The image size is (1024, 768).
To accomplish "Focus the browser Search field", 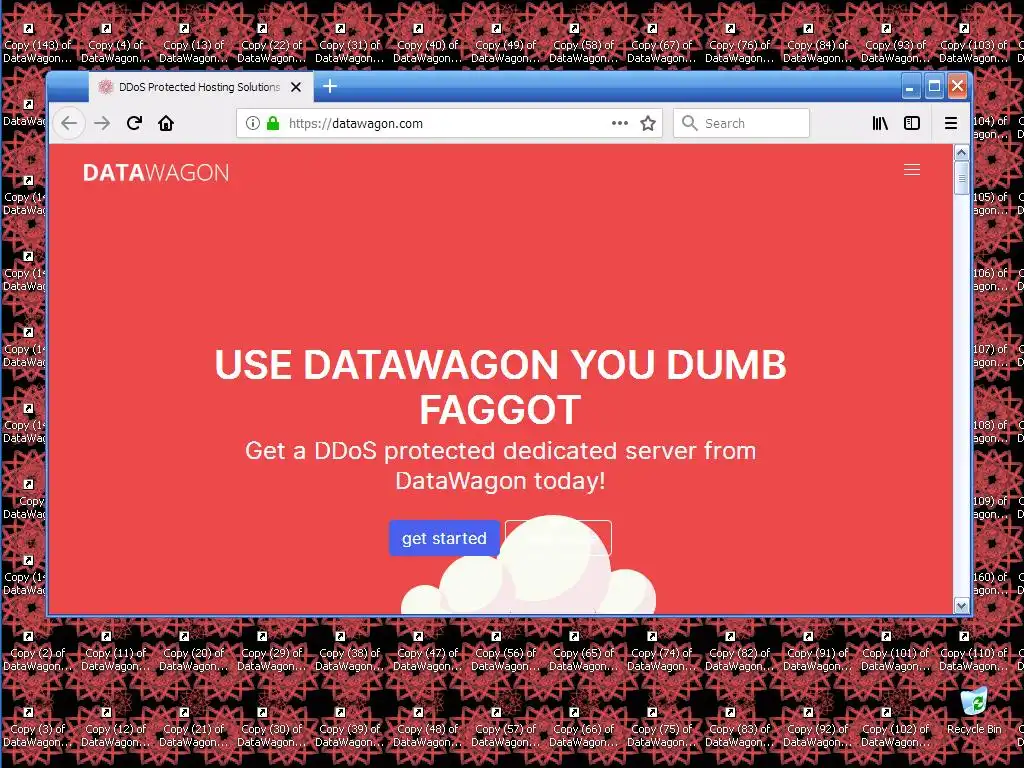I will pos(741,123).
